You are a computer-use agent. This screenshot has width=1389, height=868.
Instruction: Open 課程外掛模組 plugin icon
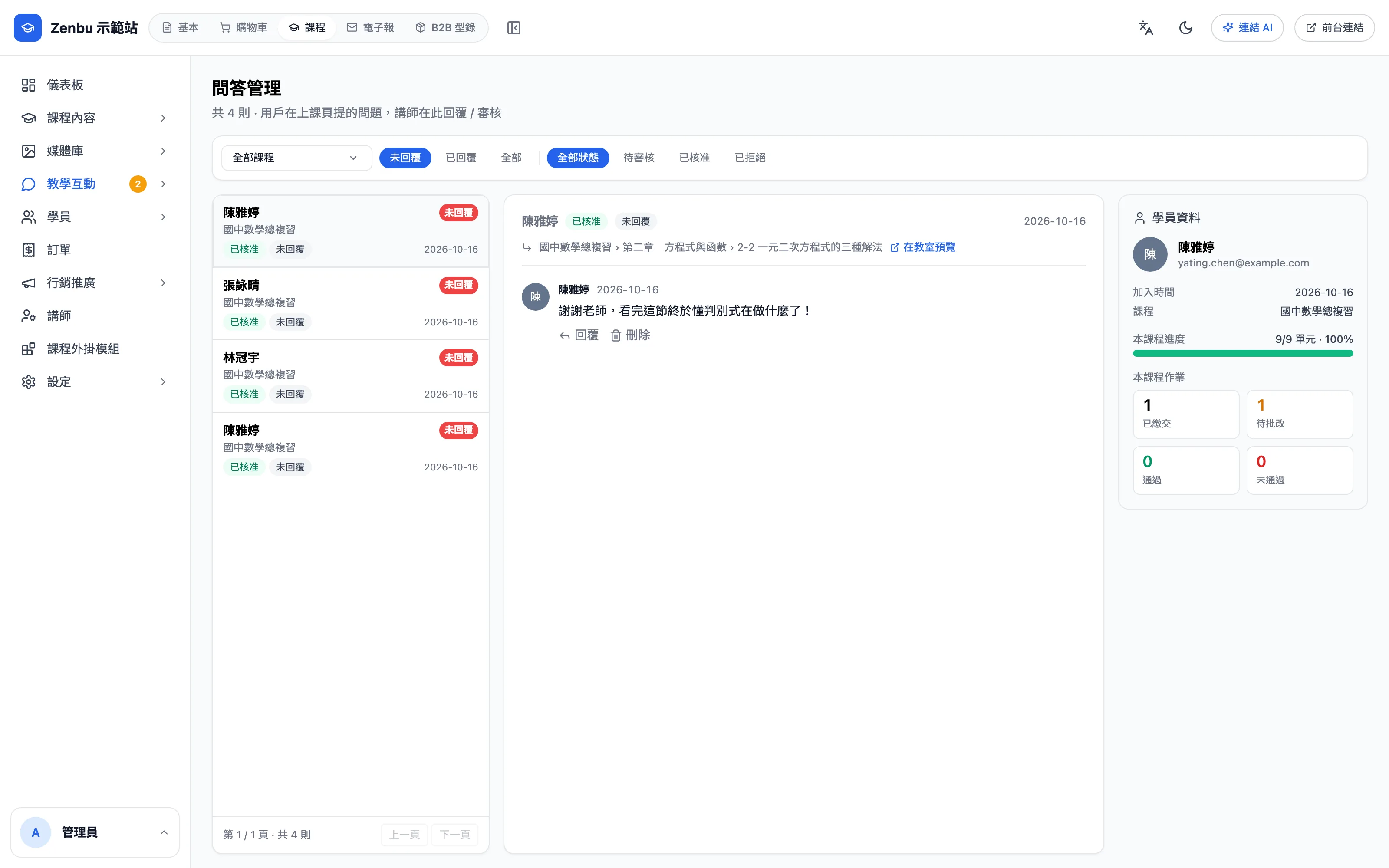point(29,349)
